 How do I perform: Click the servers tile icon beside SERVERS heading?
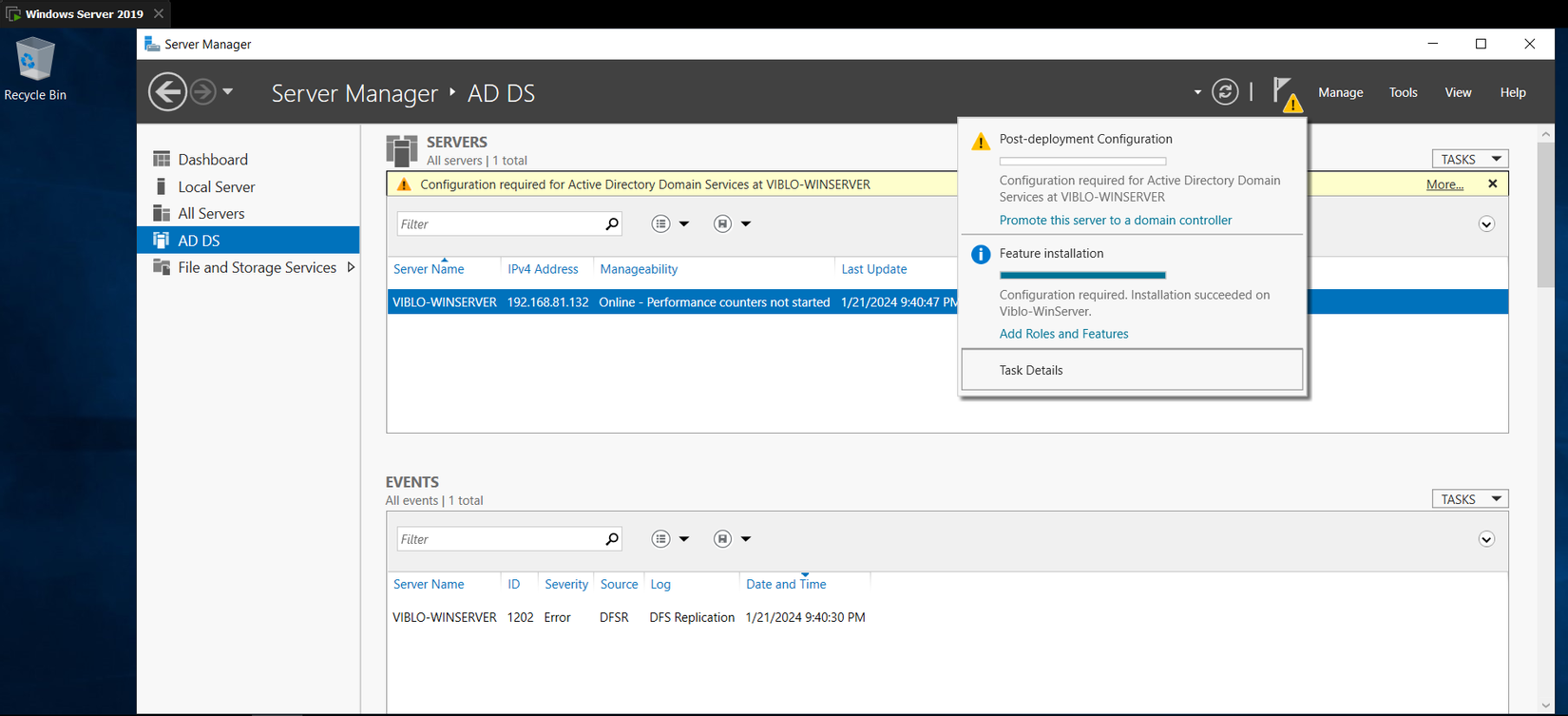pos(402,150)
